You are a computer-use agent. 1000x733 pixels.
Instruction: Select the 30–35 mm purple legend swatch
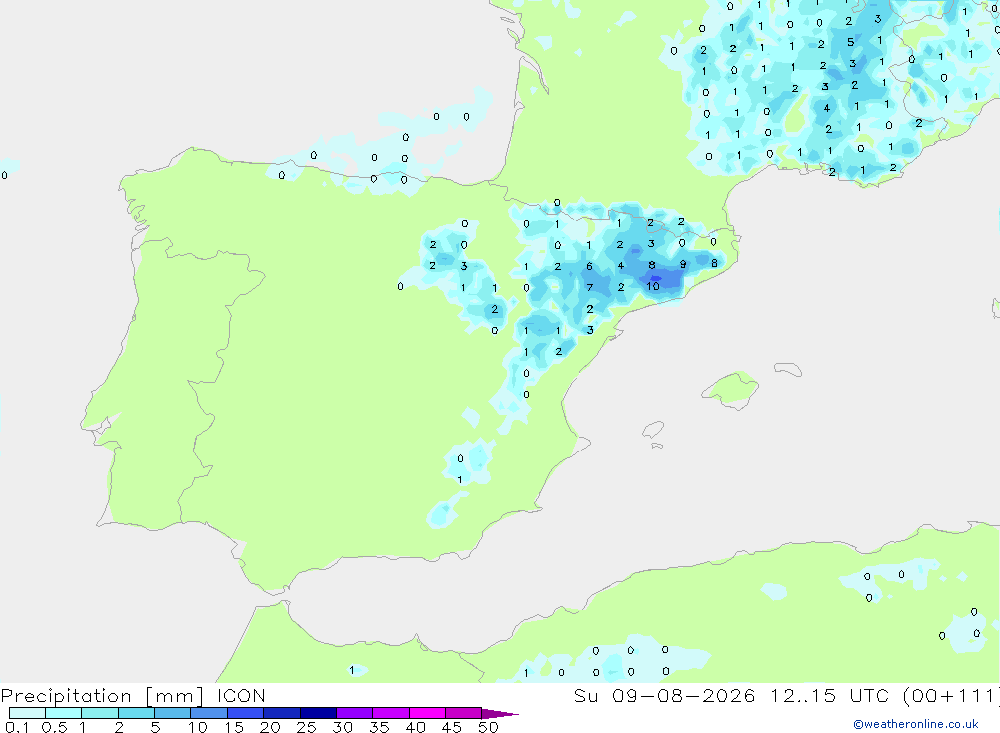pyautogui.click(x=355, y=713)
